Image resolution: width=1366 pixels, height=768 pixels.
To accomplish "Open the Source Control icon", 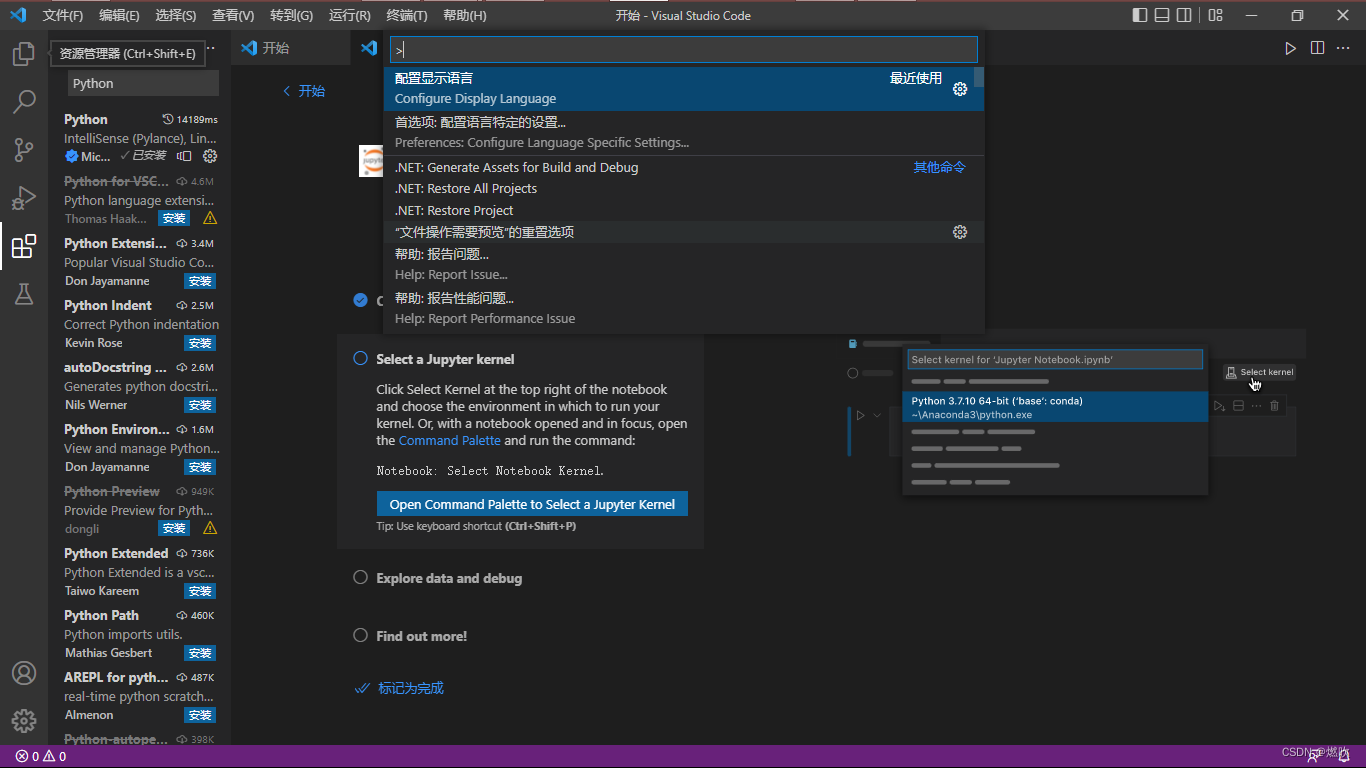I will (23, 149).
